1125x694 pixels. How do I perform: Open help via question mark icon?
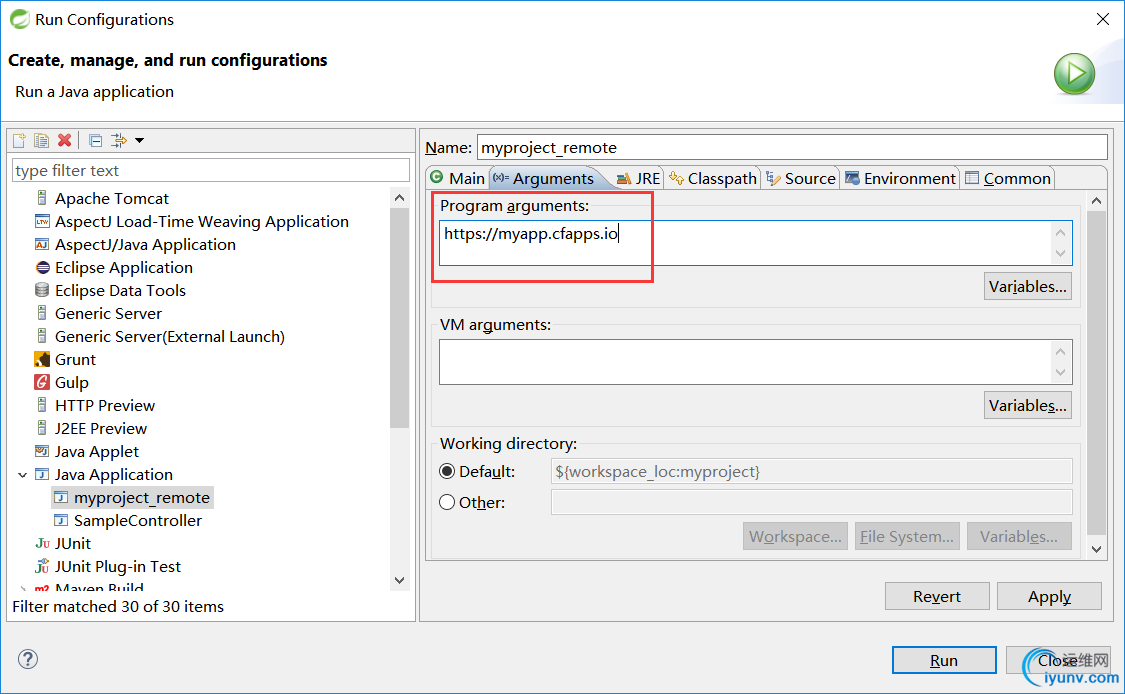pyautogui.click(x=28, y=659)
